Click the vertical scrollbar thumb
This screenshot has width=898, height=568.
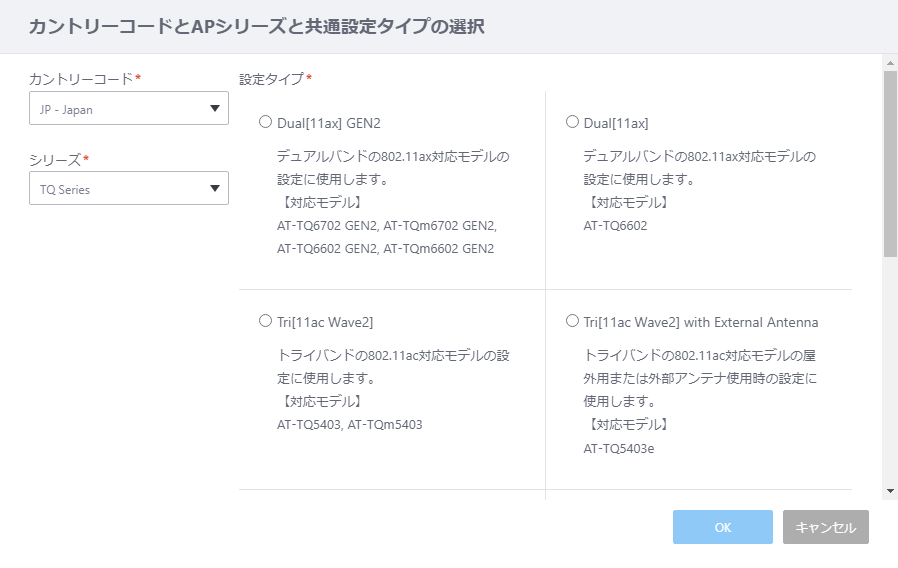click(890, 164)
